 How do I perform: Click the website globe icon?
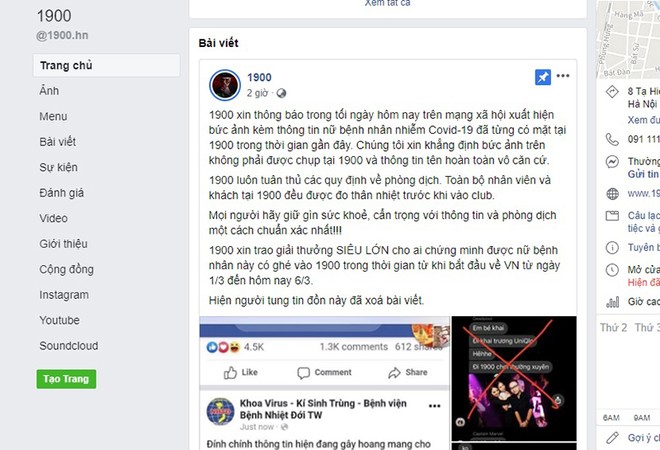(612, 194)
